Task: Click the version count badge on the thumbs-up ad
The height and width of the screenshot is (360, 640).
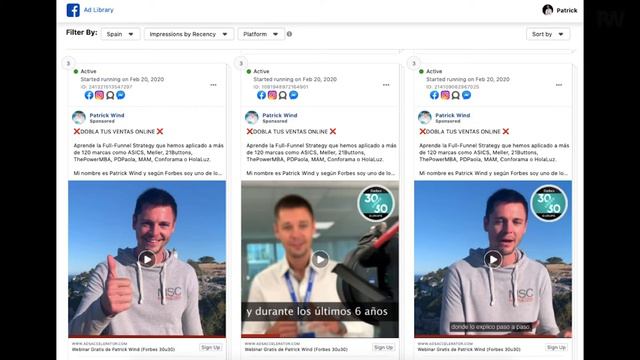Action: (x=68, y=63)
